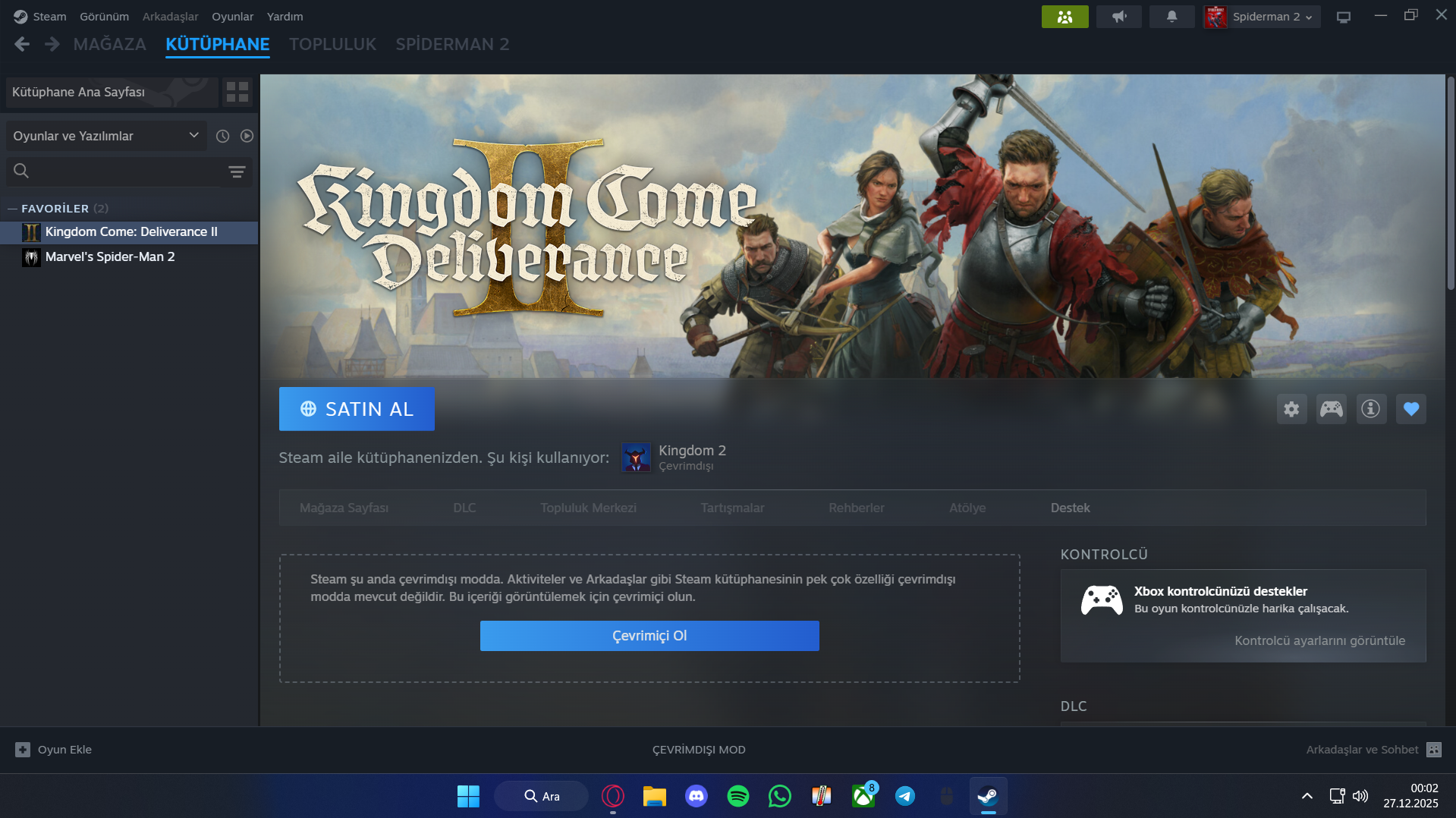The width and height of the screenshot is (1456, 818).
Task: Open the Yardım menu
Action: click(x=285, y=17)
